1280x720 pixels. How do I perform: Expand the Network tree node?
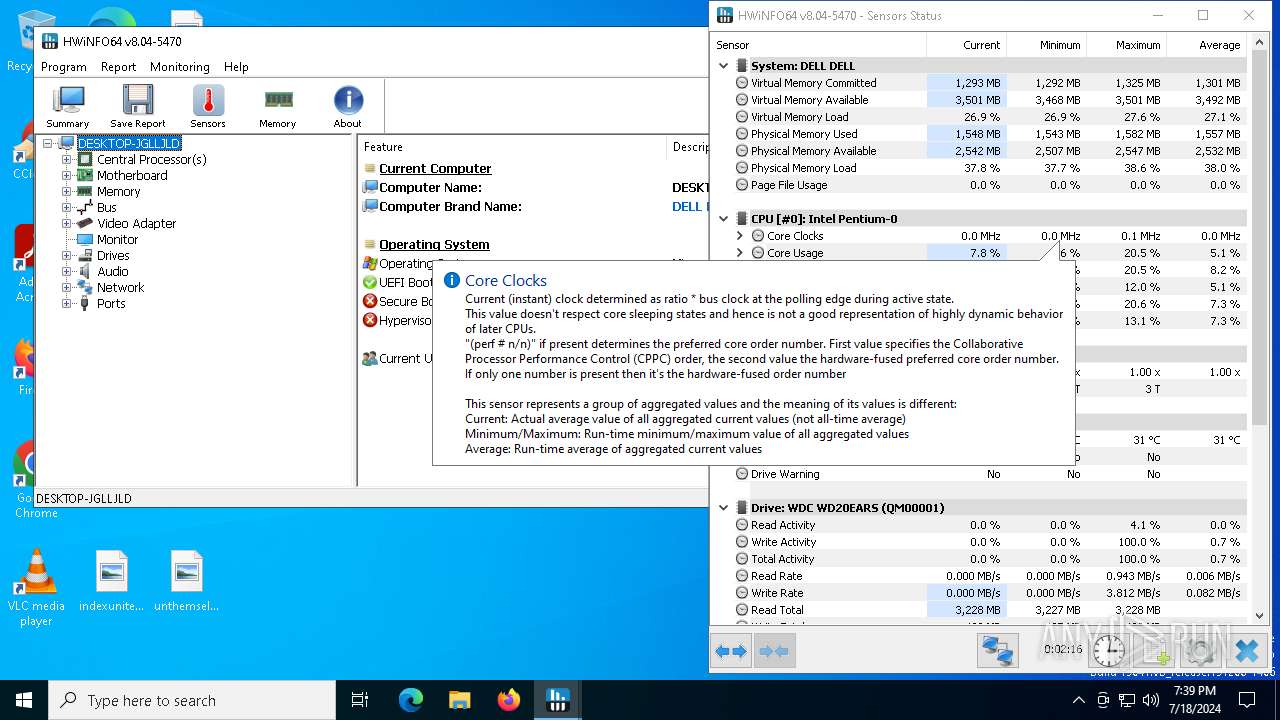pyautogui.click(x=67, y=287)
